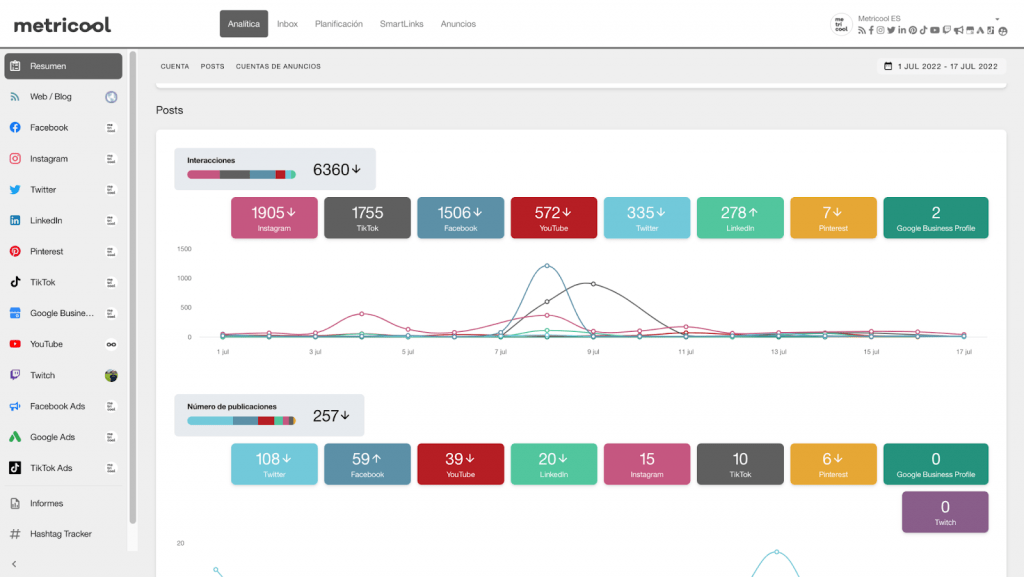Image resolution: width=1024 pixels, height=577 pixels.
Task: Click the YouTube row link badge
Action: [x=111, y=344]
